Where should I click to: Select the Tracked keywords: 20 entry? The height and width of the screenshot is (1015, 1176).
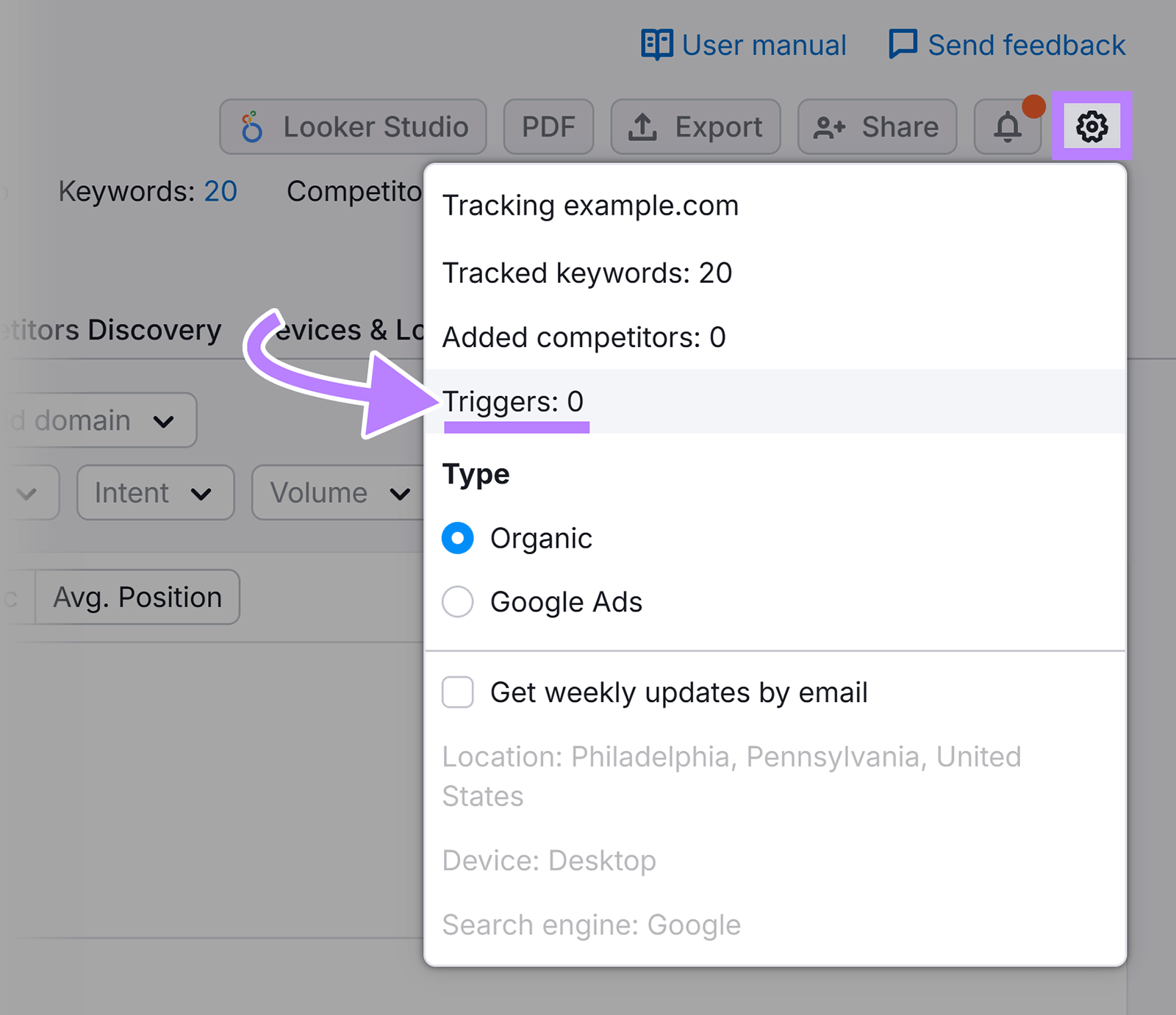(x=587, y=273)
